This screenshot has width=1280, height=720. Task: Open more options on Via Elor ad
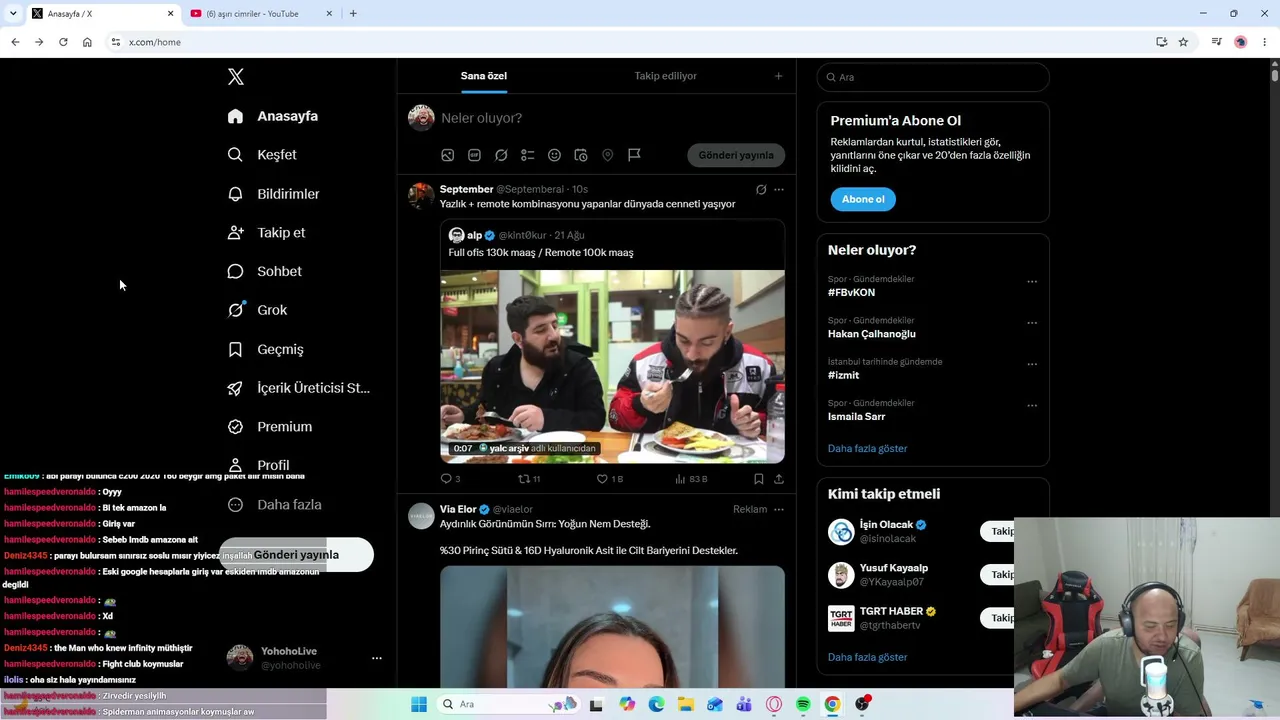pyautogui.click(x=779, y=509)
